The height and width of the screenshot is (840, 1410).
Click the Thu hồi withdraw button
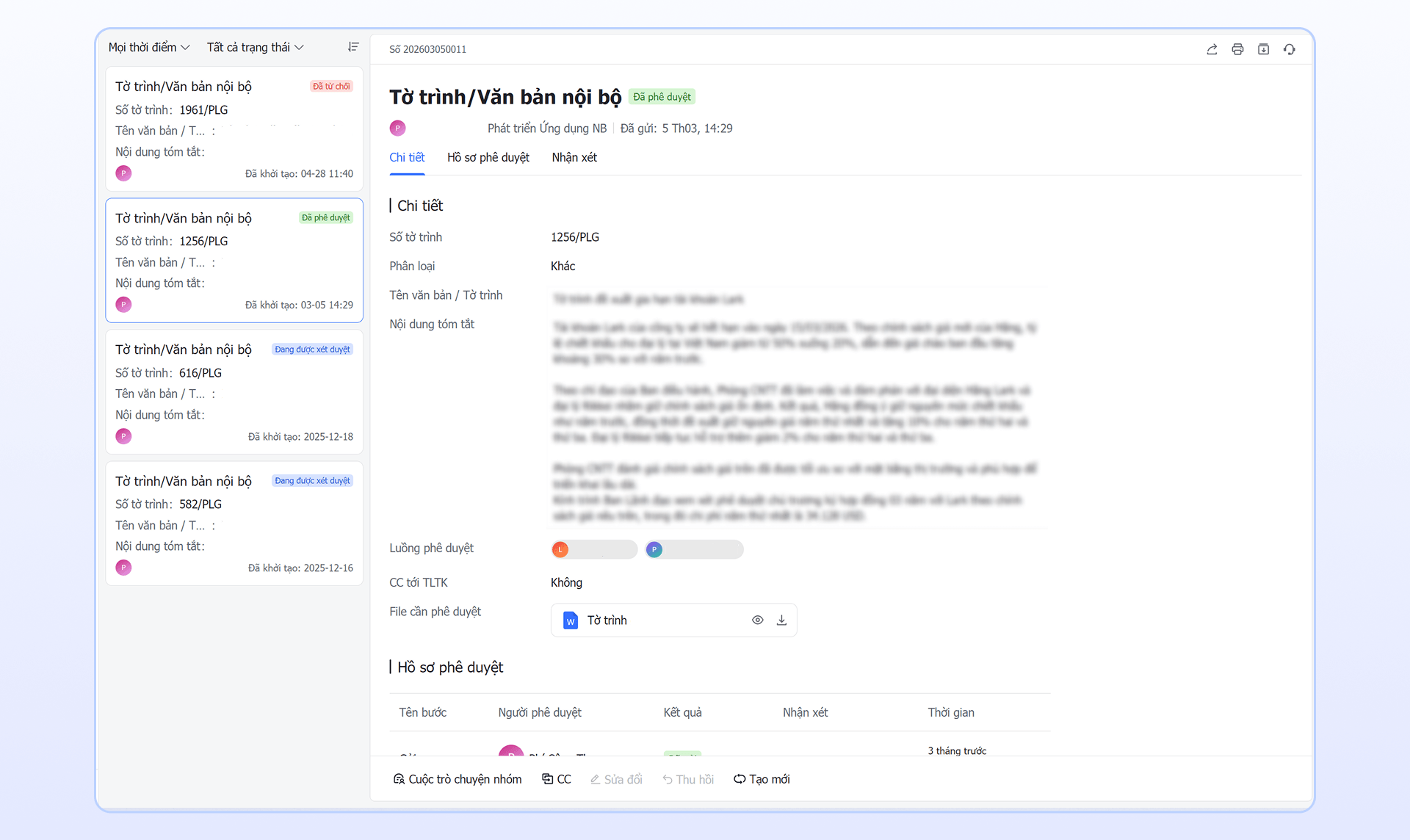pyautogui.click(x=688, y=779)
